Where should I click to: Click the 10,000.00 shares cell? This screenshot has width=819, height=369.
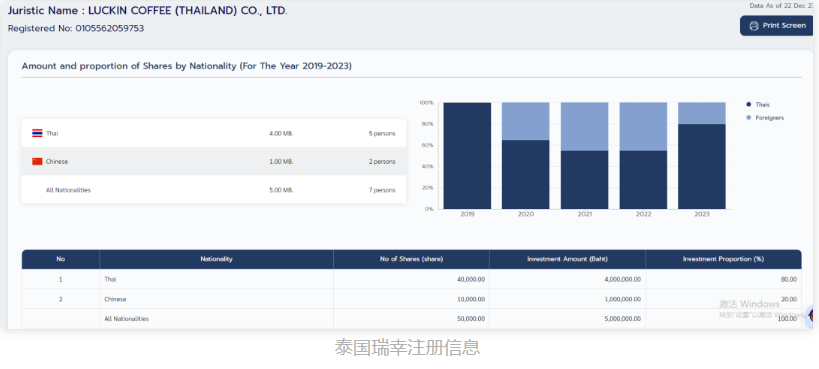[412, 299]
